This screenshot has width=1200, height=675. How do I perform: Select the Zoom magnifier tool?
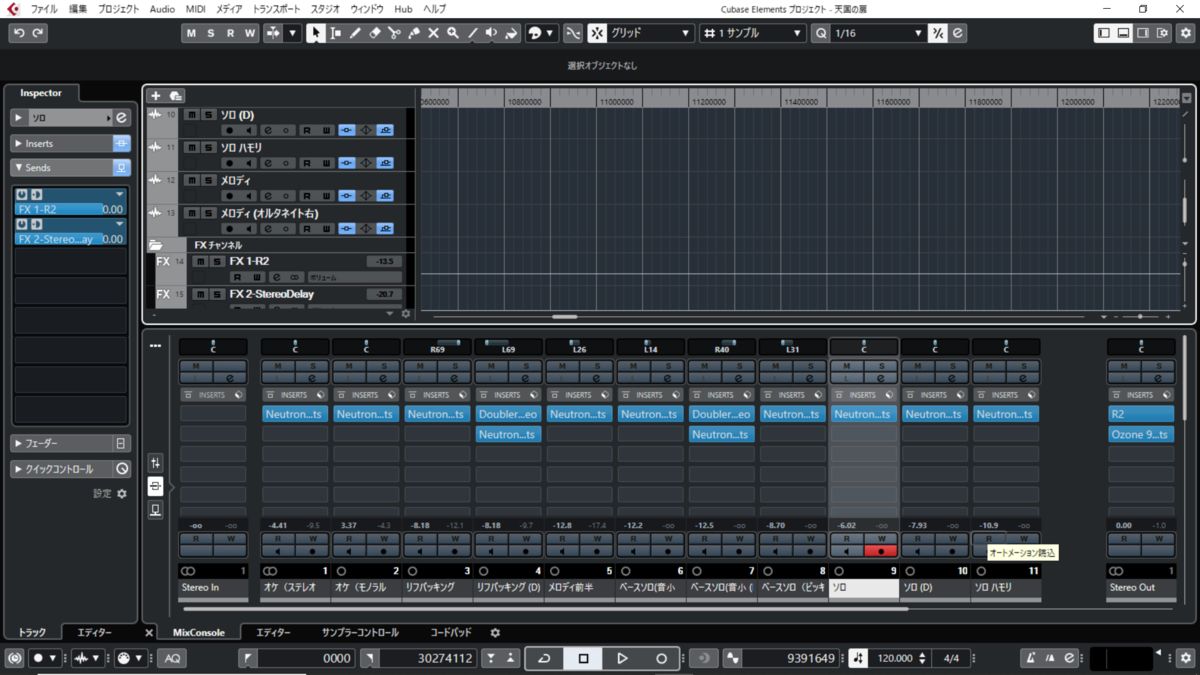pyautogui.click(x=453, y=33)
